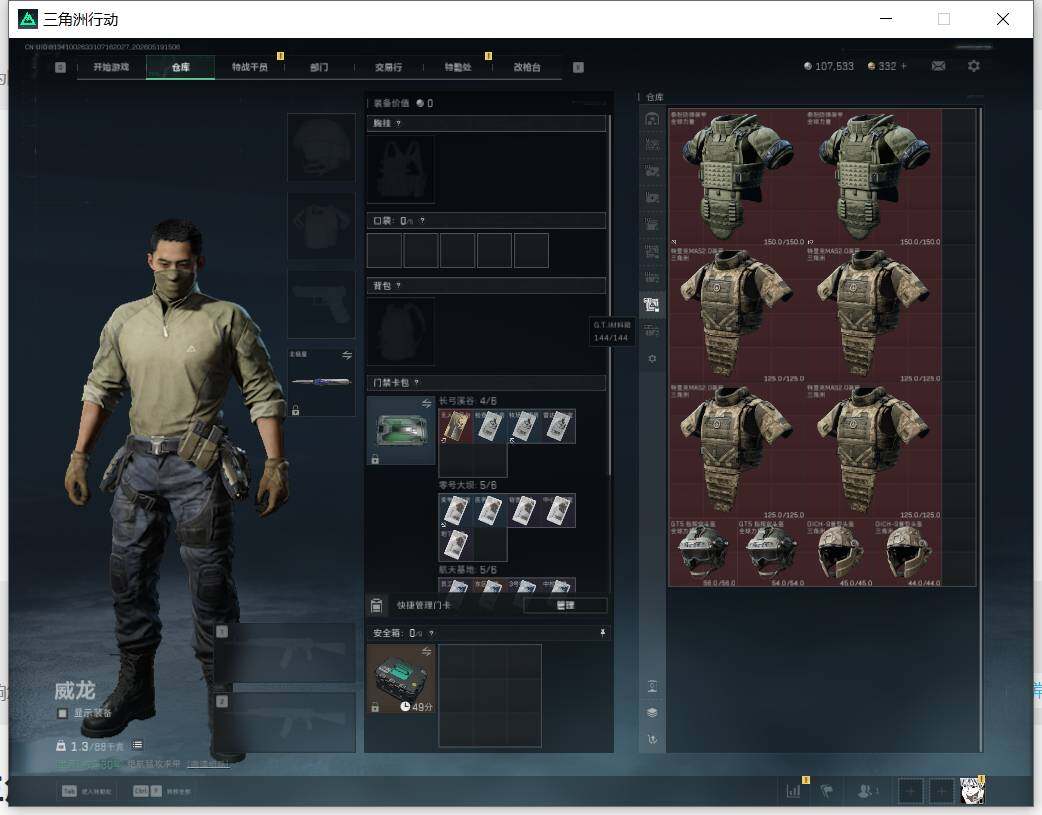Click the help mark beside 背包
This screenshot has width=1042, height=815.
pos(398,286)
